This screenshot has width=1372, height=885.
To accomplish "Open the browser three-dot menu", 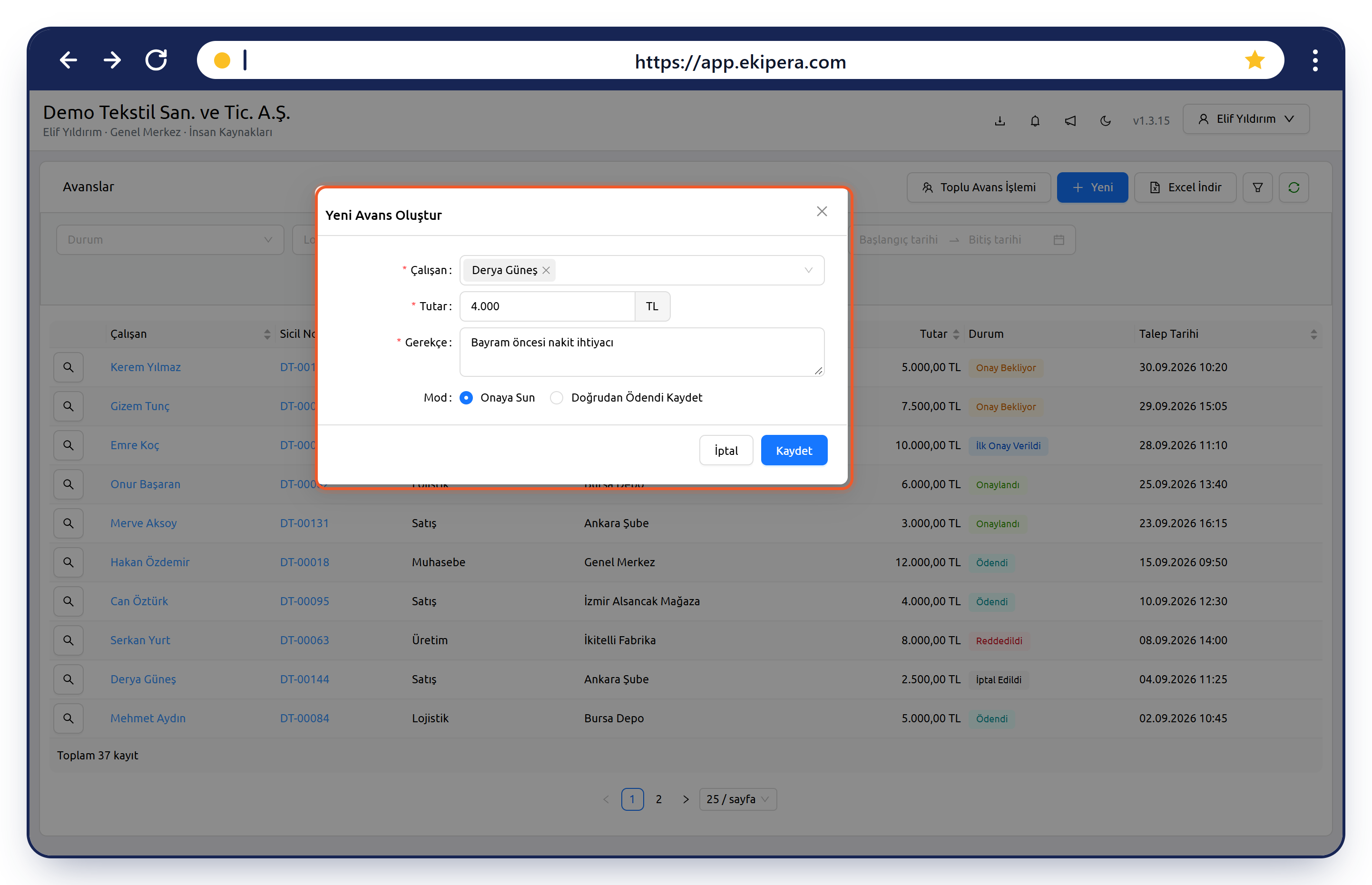I will (1315, 60).
